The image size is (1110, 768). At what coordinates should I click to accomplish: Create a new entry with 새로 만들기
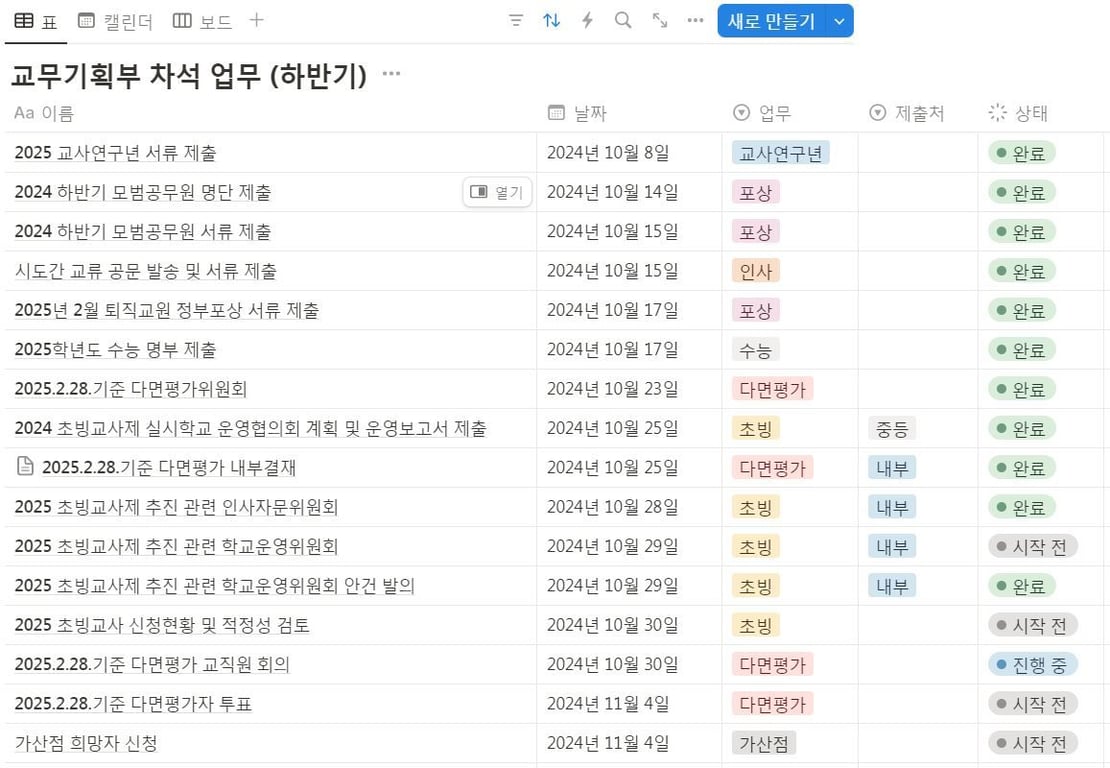772,21
